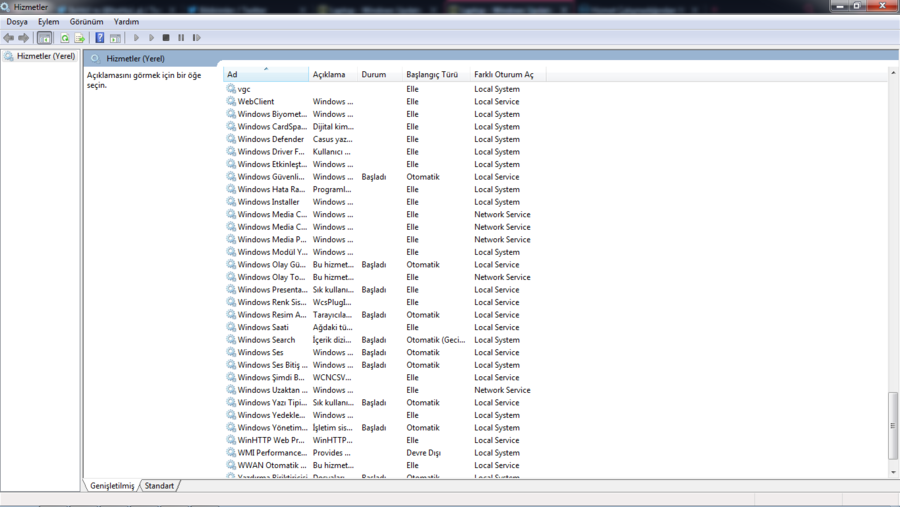The width and height of the screenshot is (900, 507).
Task: Select the Windows Yönetim... service name
Action: click(272, 428)
